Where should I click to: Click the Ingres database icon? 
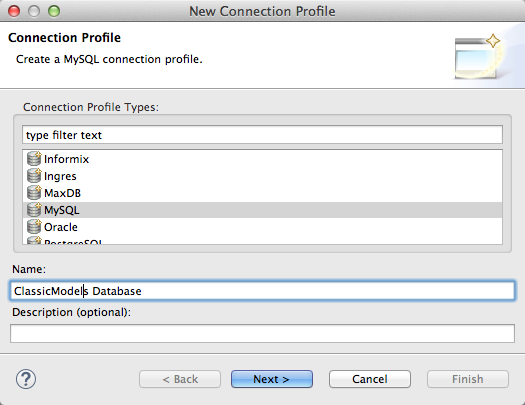[x=34, y=176]
